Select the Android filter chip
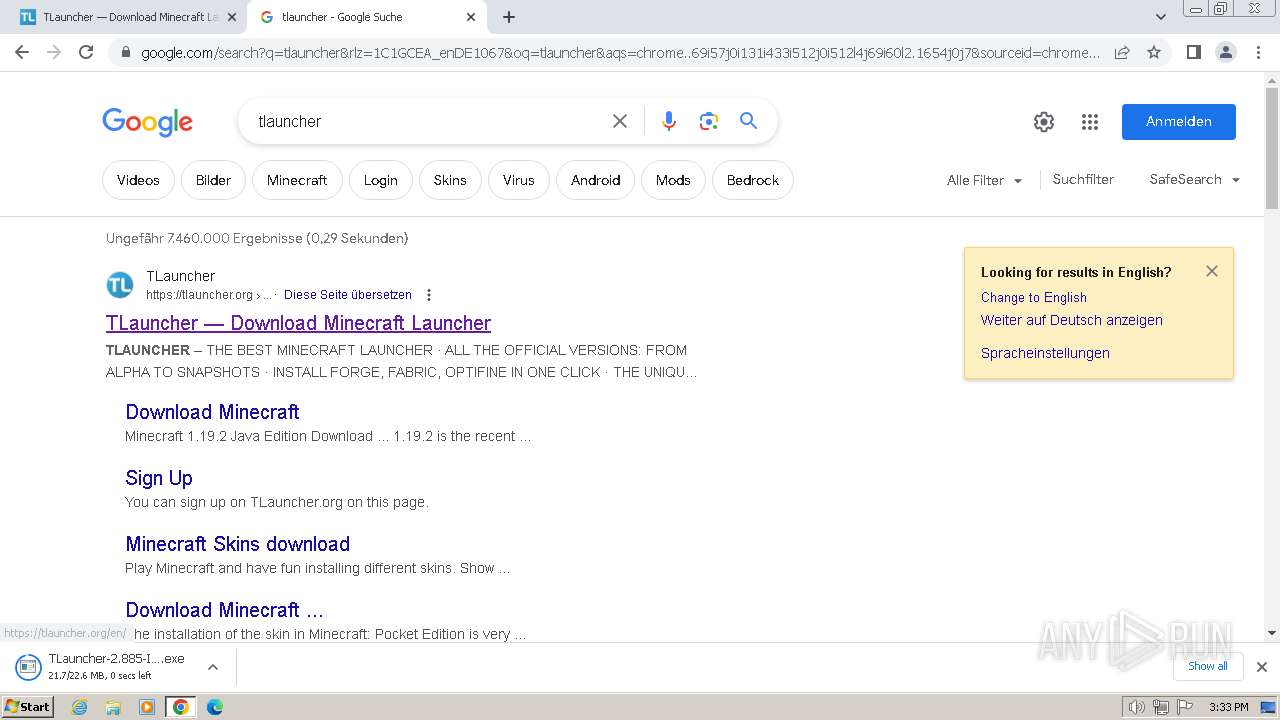The height and width of the screenshot is (720, 1280). pos(596,180)
